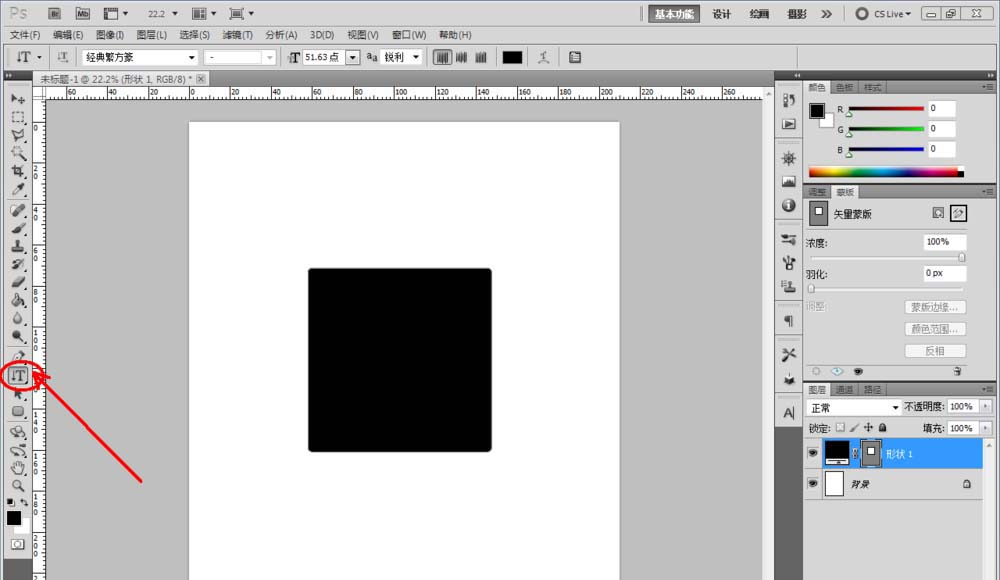Select the Rounded Rectangle shape tool

click(18, 412)
